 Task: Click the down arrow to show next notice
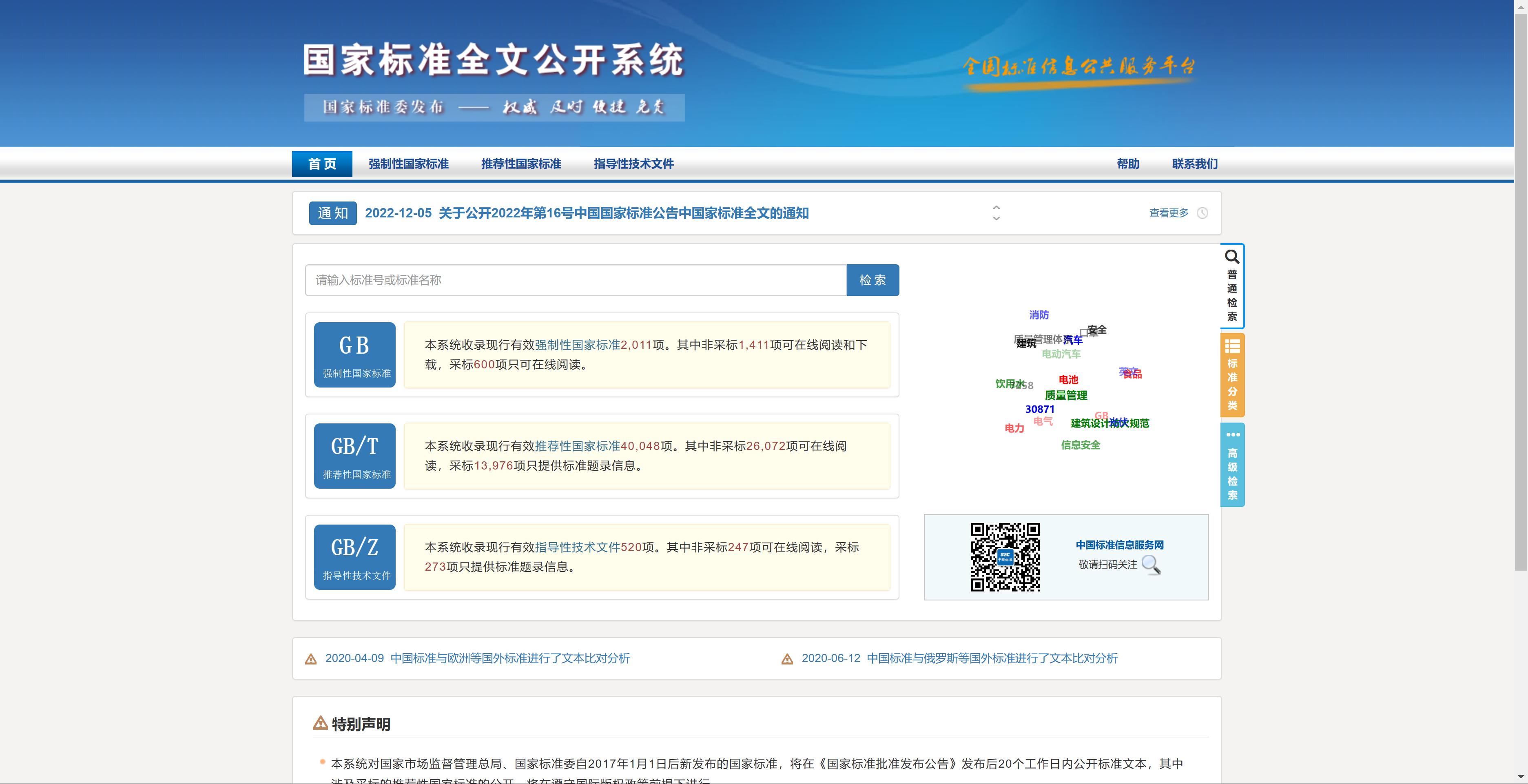(997, 219)
